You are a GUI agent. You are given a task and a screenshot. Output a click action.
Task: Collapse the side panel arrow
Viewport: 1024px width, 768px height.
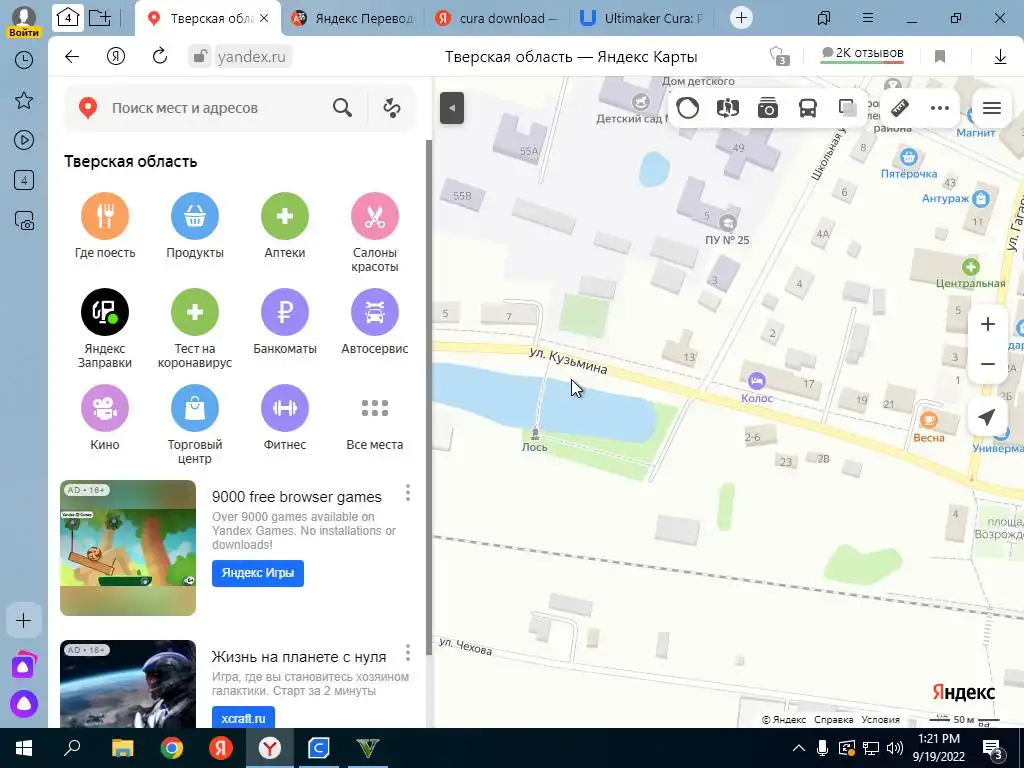(452, 108)
